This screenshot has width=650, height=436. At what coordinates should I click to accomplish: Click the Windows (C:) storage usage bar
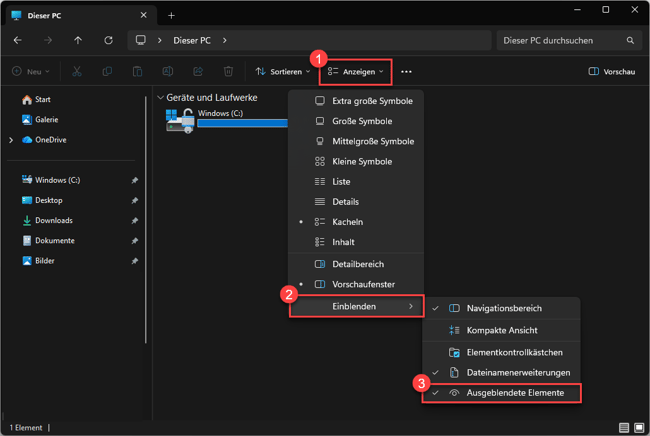pos(242,124)
